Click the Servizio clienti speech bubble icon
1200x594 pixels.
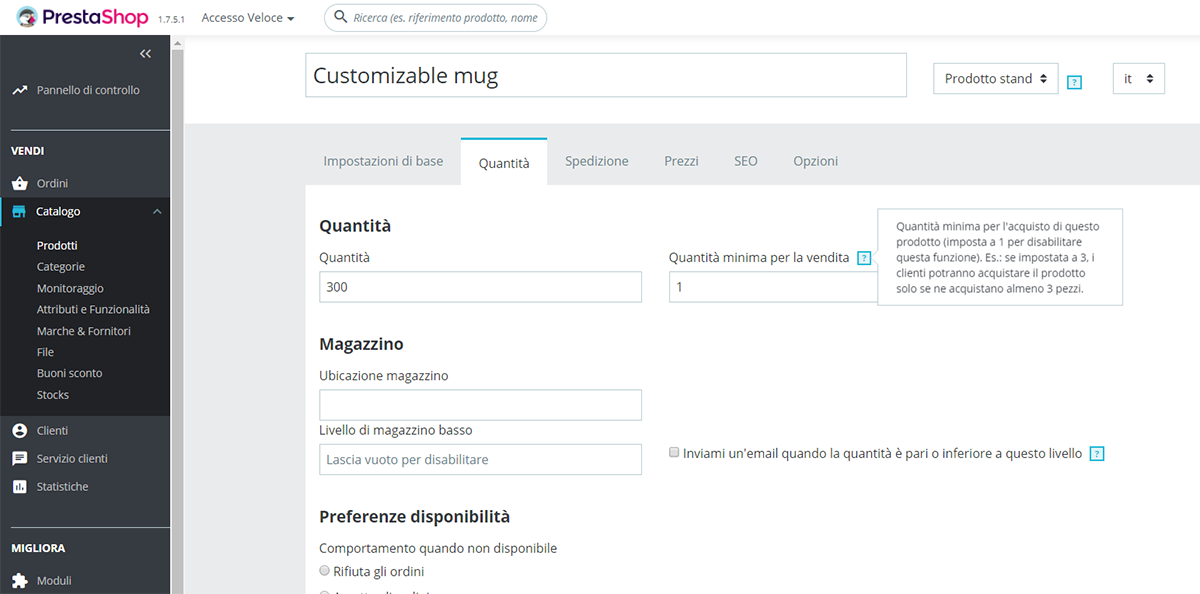20,458
